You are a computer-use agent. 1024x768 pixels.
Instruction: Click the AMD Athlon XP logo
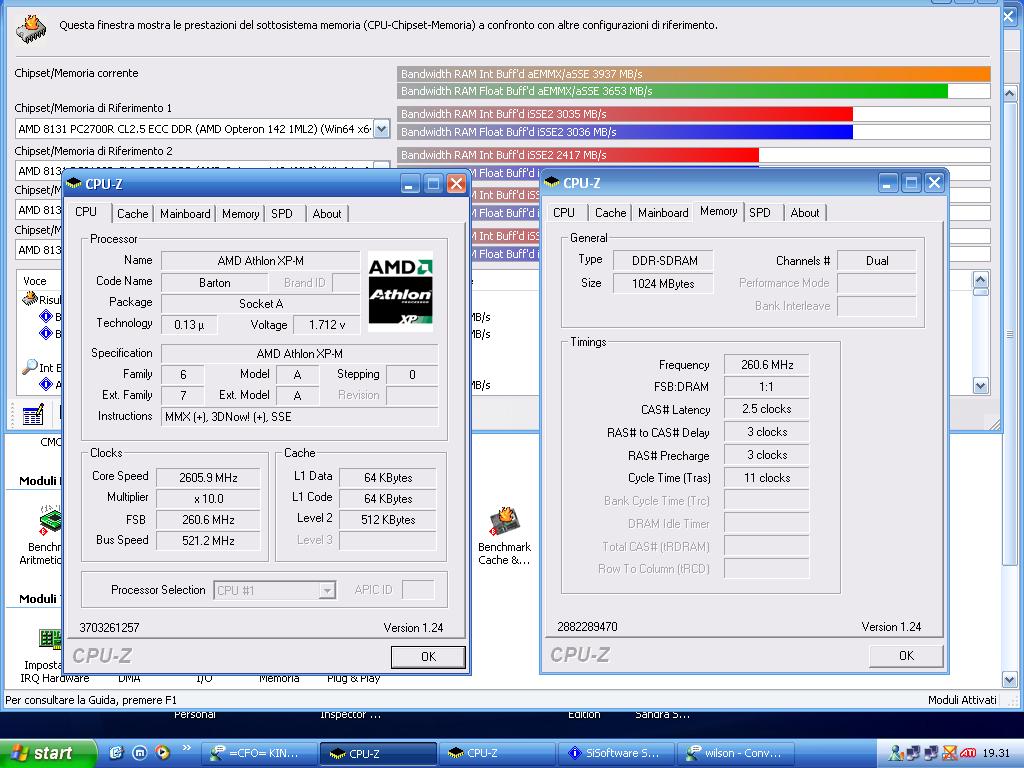[400, 291]
